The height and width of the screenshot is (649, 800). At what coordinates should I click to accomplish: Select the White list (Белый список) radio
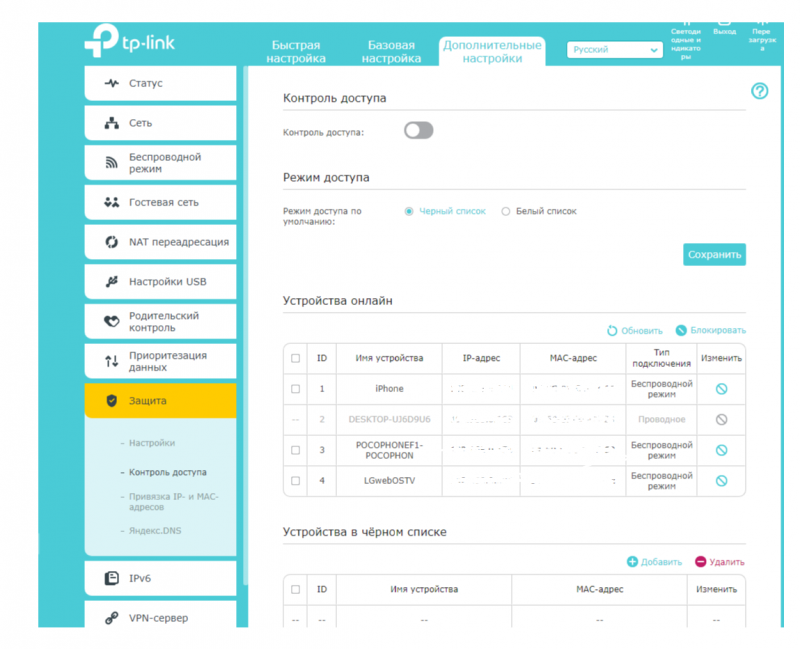pos(506,212)
